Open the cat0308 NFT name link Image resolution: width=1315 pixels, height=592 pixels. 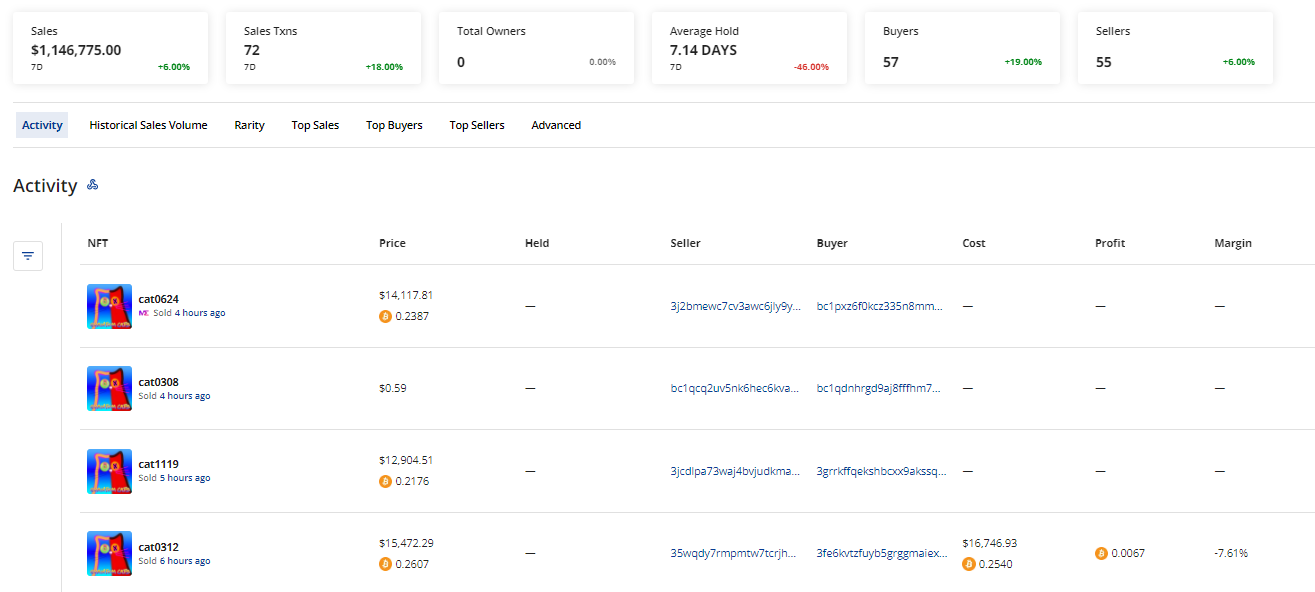click(158, 382)
